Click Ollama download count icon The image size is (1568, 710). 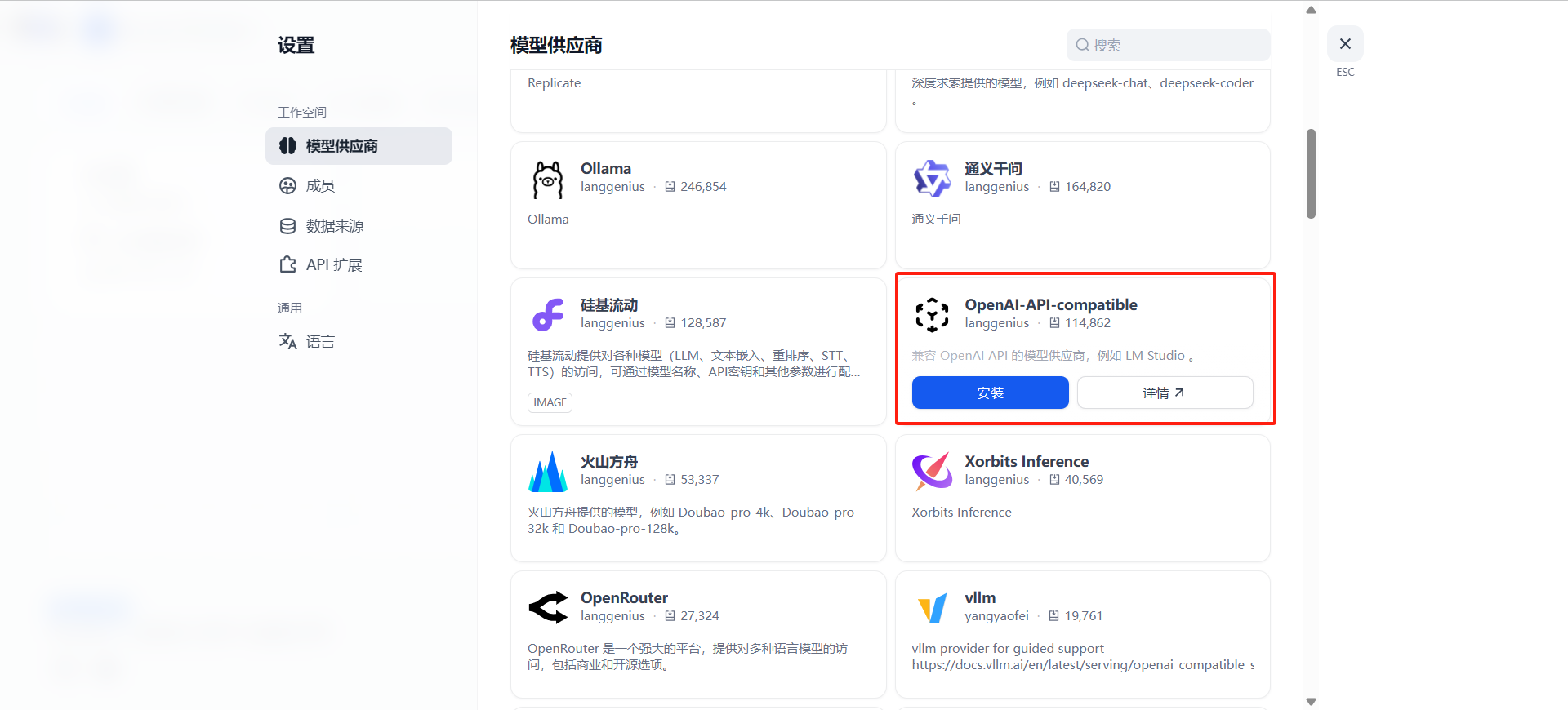point(670,187)
